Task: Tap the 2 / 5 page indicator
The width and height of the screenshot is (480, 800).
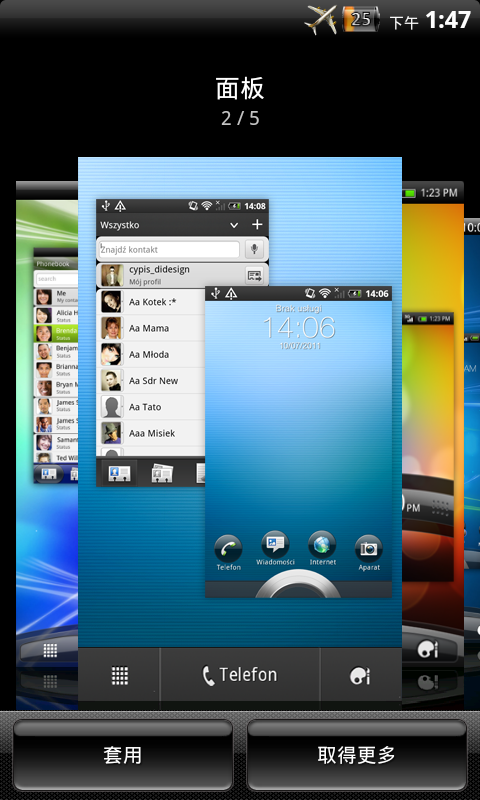Action: click(x=240, y=118)
